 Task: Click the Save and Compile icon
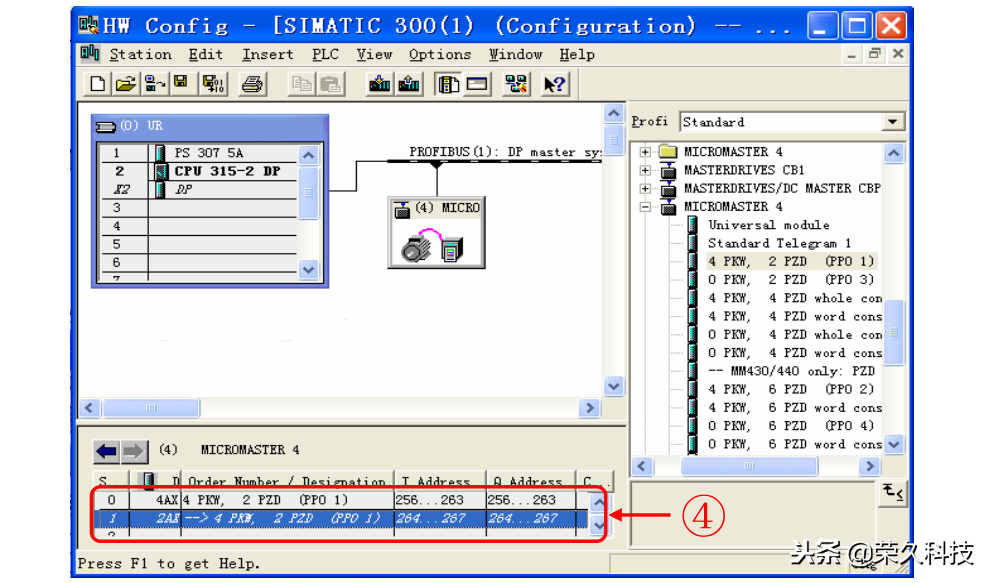(213, 85)
